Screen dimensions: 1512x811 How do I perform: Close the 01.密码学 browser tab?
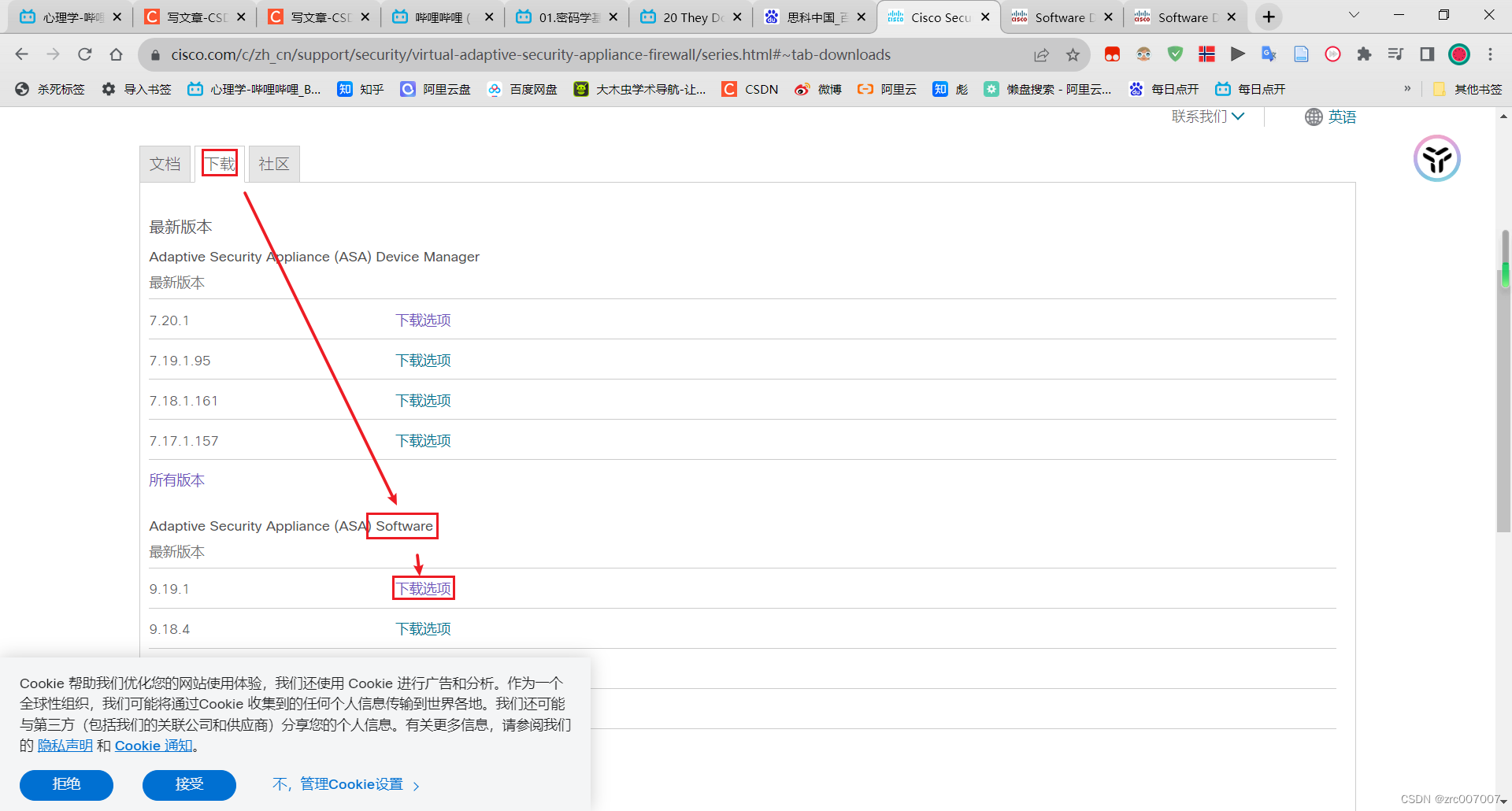click(x=613, y=17)
